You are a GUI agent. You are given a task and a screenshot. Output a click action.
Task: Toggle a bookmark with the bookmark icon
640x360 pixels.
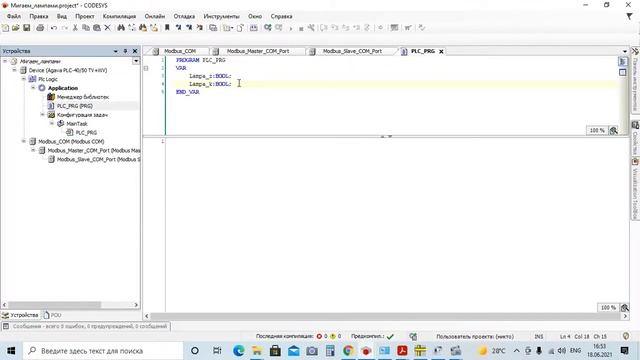tap(167, 28)
